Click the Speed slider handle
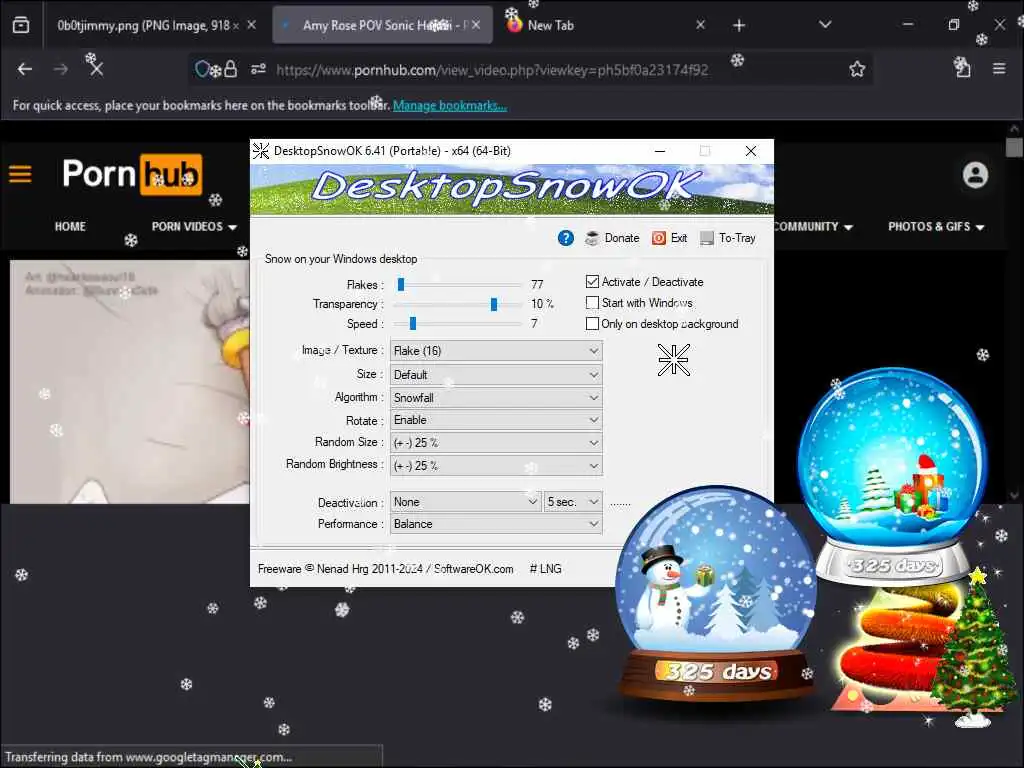This screenshot has width=1024, height=768. tap(413, 323)
